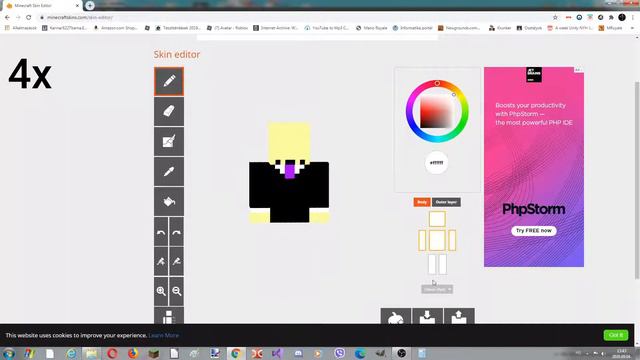Toggle the torso part in body diagram
This screenshot has height=360, width=640.
437,240
